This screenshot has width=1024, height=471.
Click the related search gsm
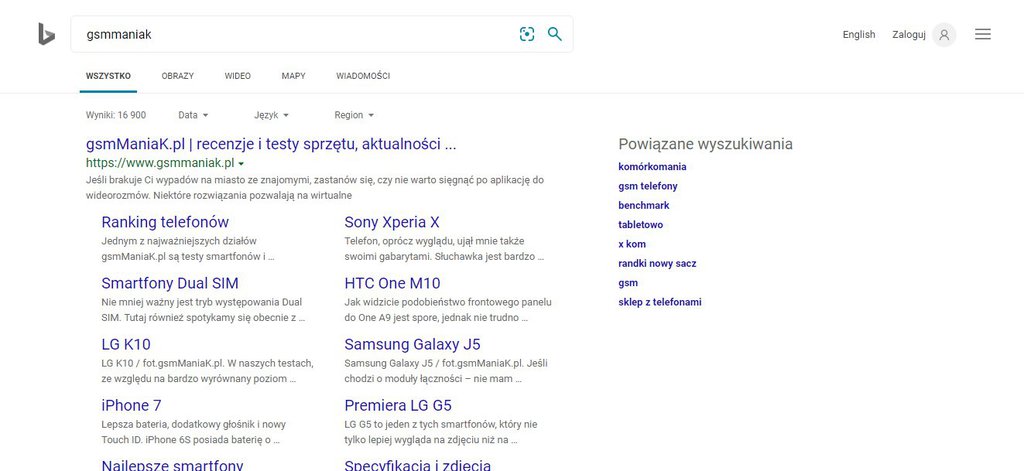tap(628, 283)
